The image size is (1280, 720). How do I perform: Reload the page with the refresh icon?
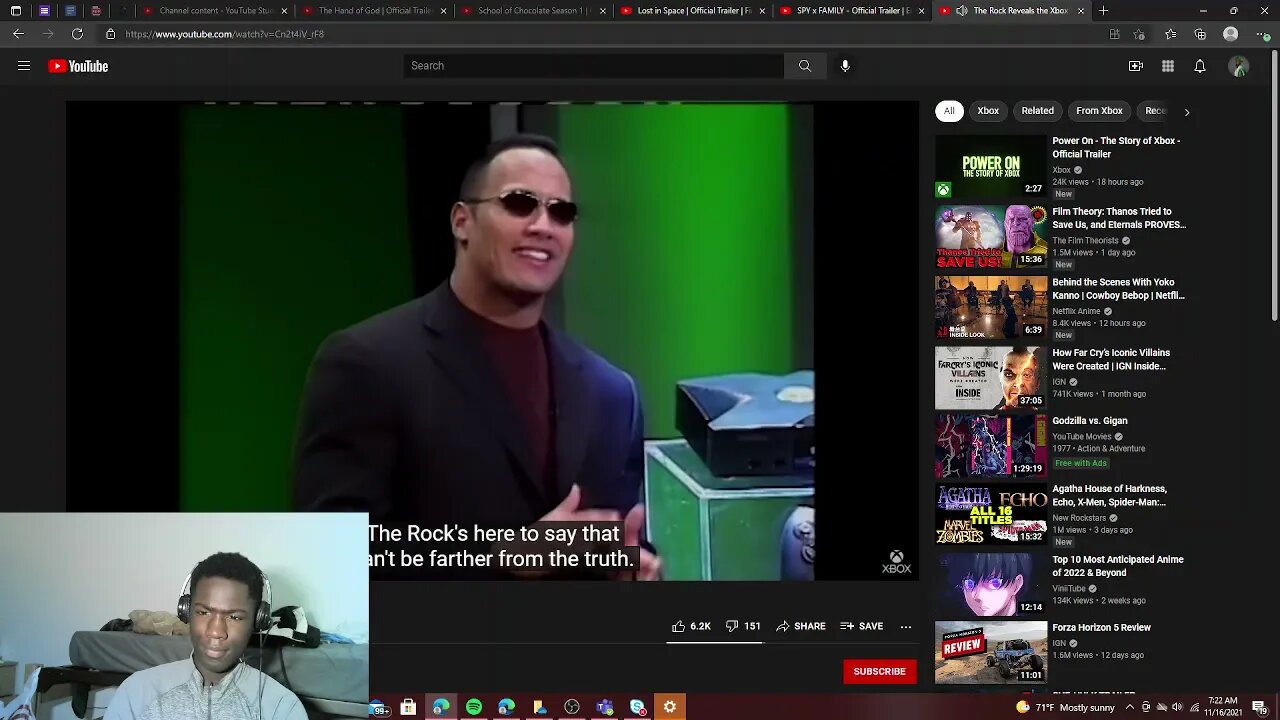pos(77,34)
